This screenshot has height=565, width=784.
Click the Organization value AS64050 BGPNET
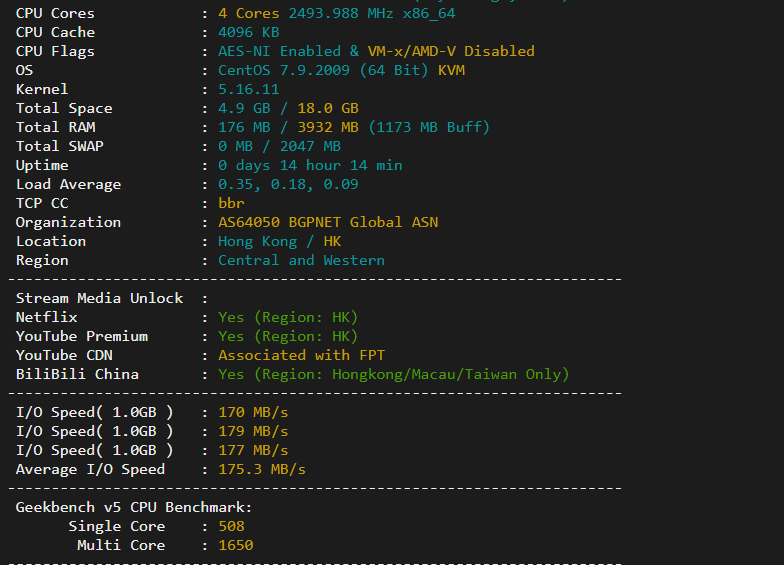280,222
